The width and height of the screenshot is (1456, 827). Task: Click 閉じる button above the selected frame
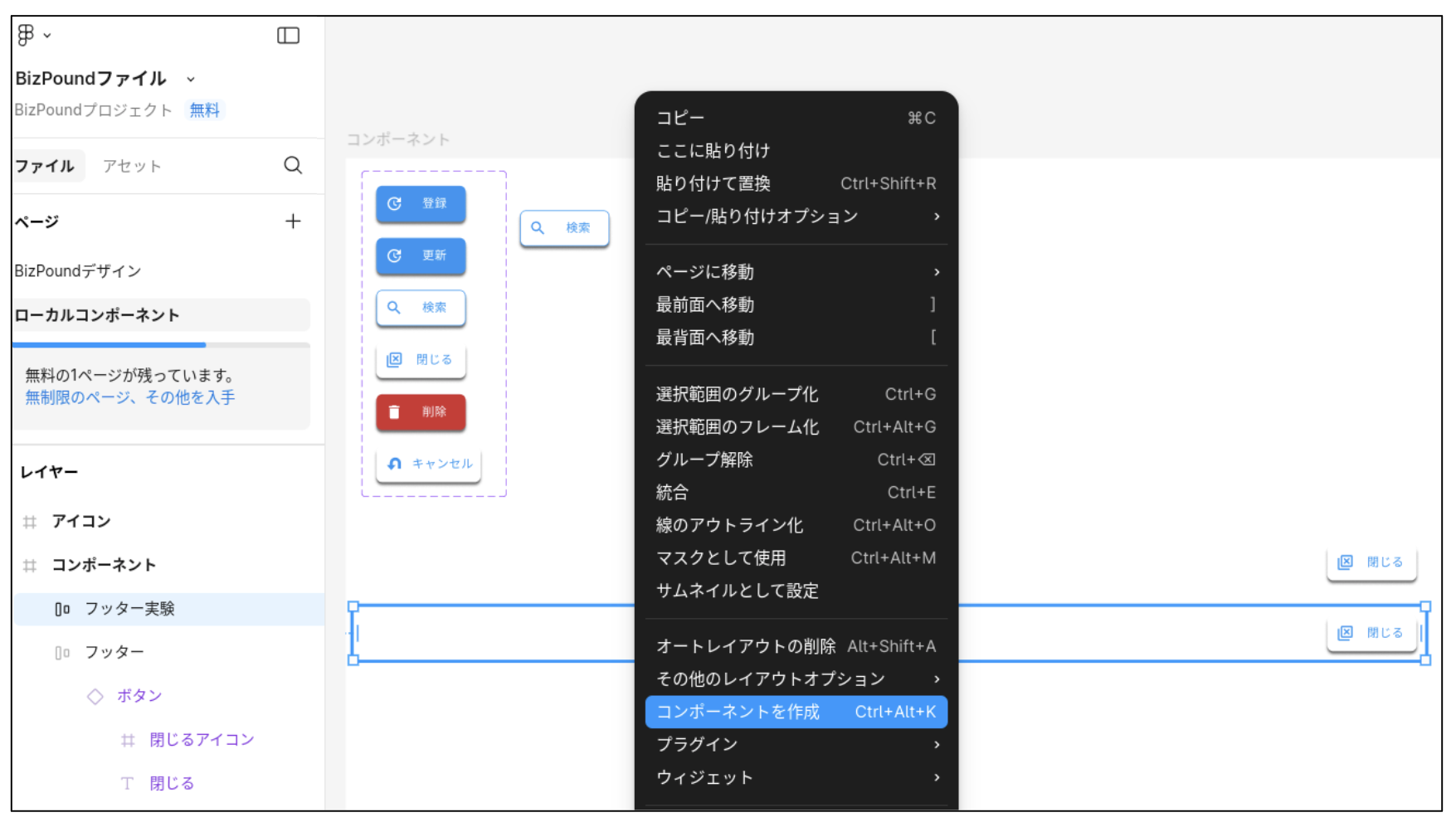(x=1371, y=562)
